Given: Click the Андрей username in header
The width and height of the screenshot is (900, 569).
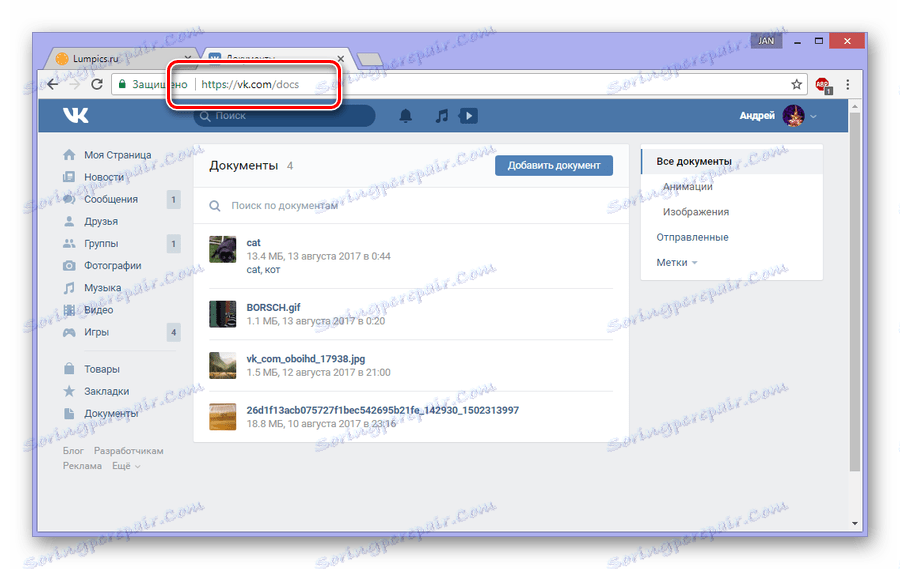Looking at the screenshot, I should pyautogui.click(x=757, y=116).
